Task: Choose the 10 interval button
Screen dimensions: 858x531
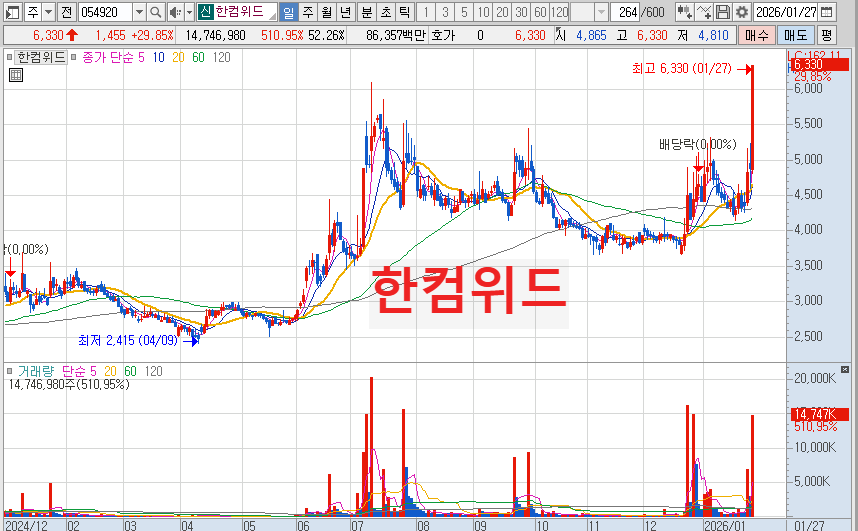Action: pos(483,11)
